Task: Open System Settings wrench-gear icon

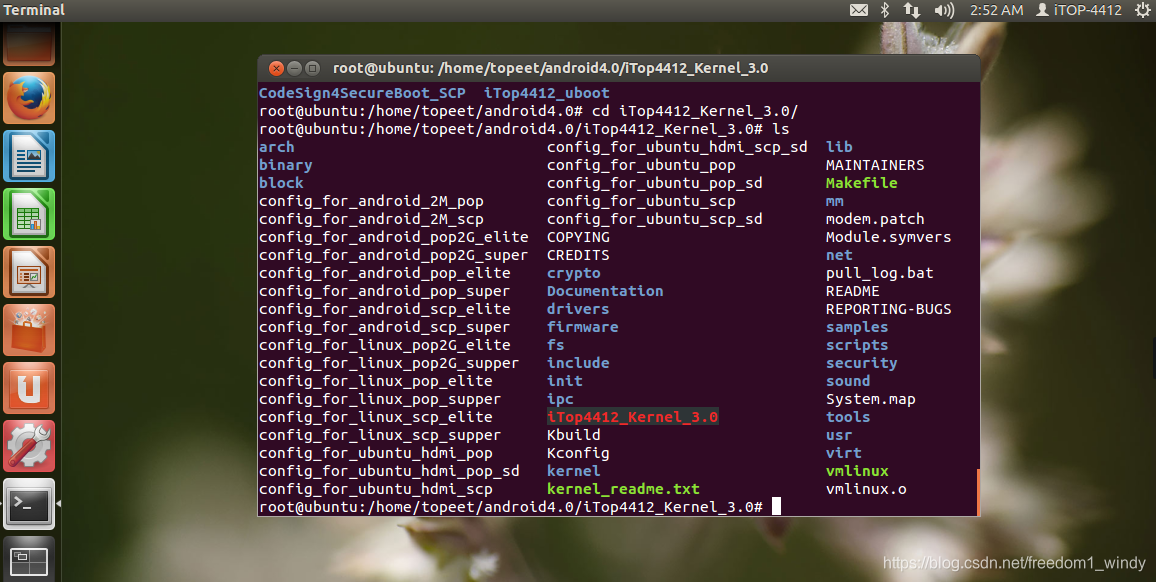Action: [x=29, y=446]
